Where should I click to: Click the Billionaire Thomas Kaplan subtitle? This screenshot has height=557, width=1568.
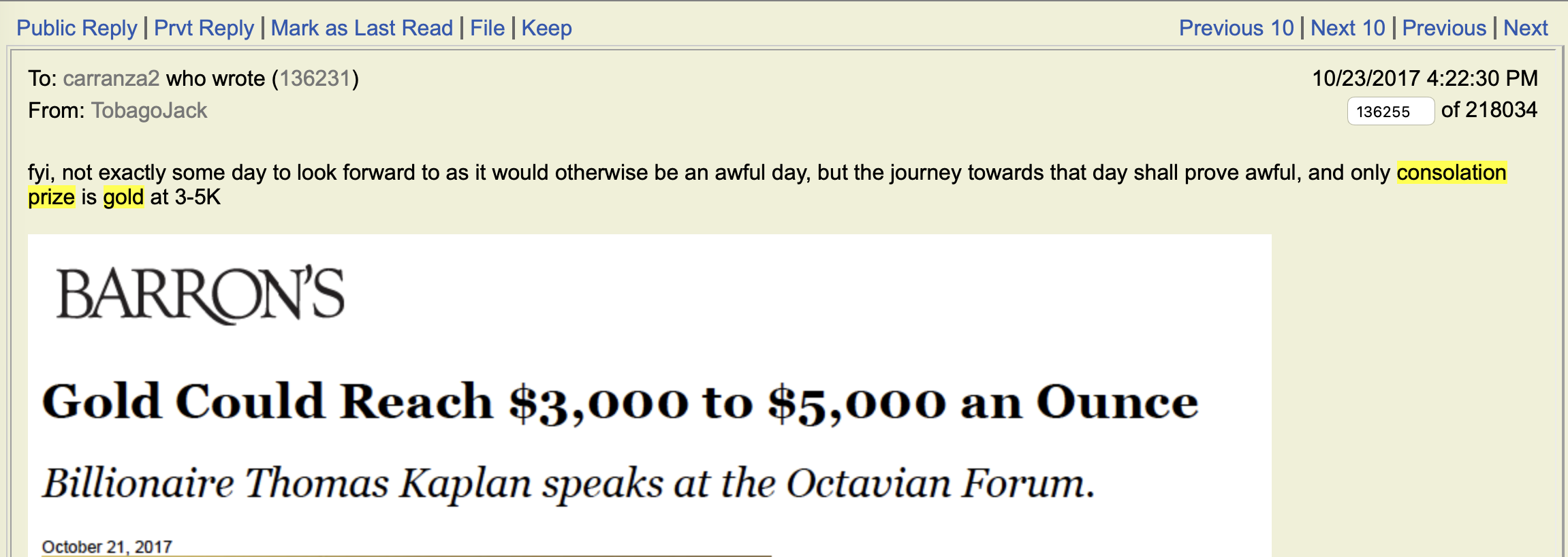tap(569, 483)
